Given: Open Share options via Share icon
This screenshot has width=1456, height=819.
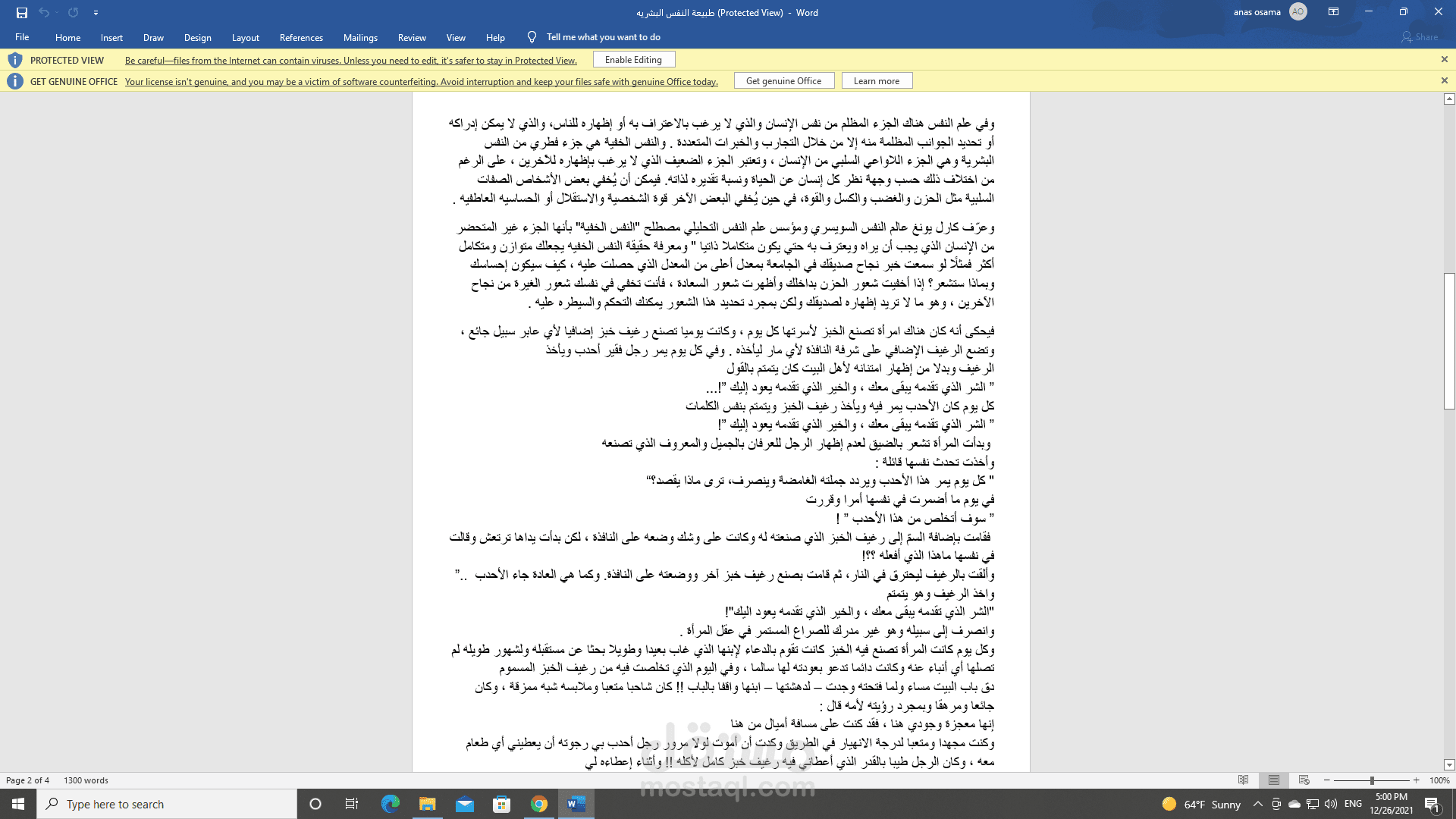Looking at the screenshot, I should click(x=1419, y=36).
